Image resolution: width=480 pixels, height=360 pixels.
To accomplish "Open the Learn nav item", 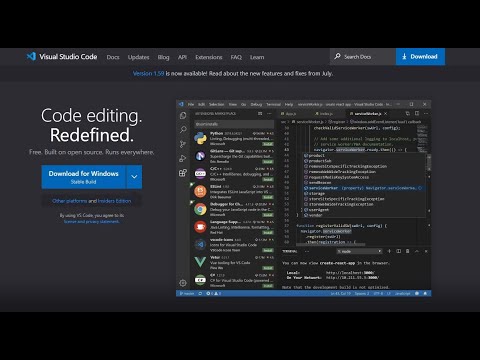I will [257, 57].
